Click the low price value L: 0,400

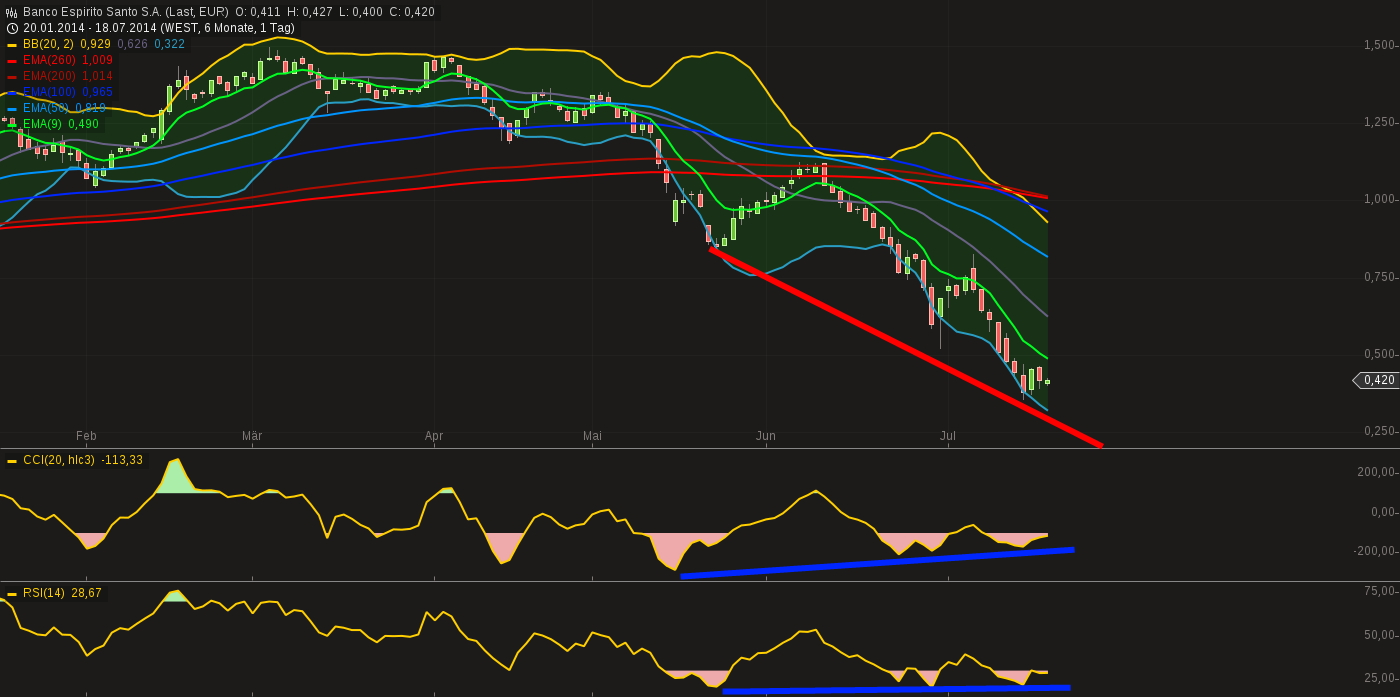pos(361,12)
